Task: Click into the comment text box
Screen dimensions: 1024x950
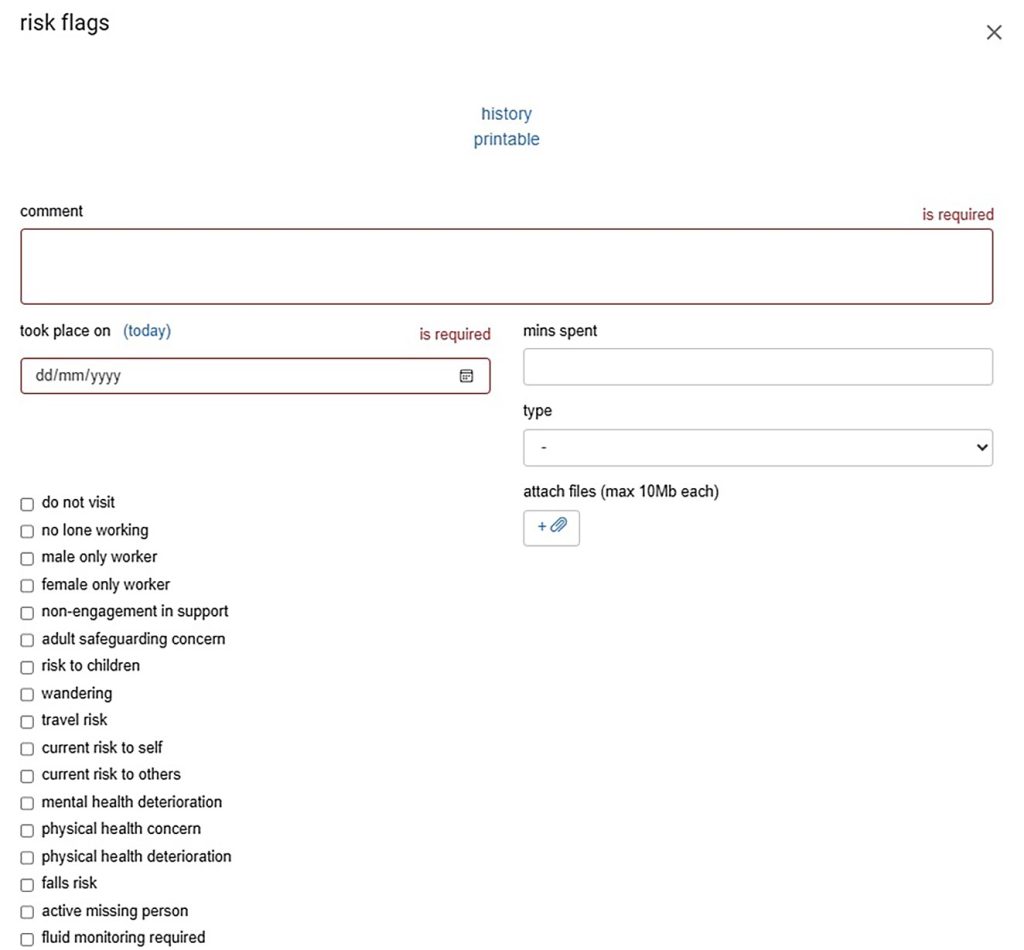Action: pos(506,267)
